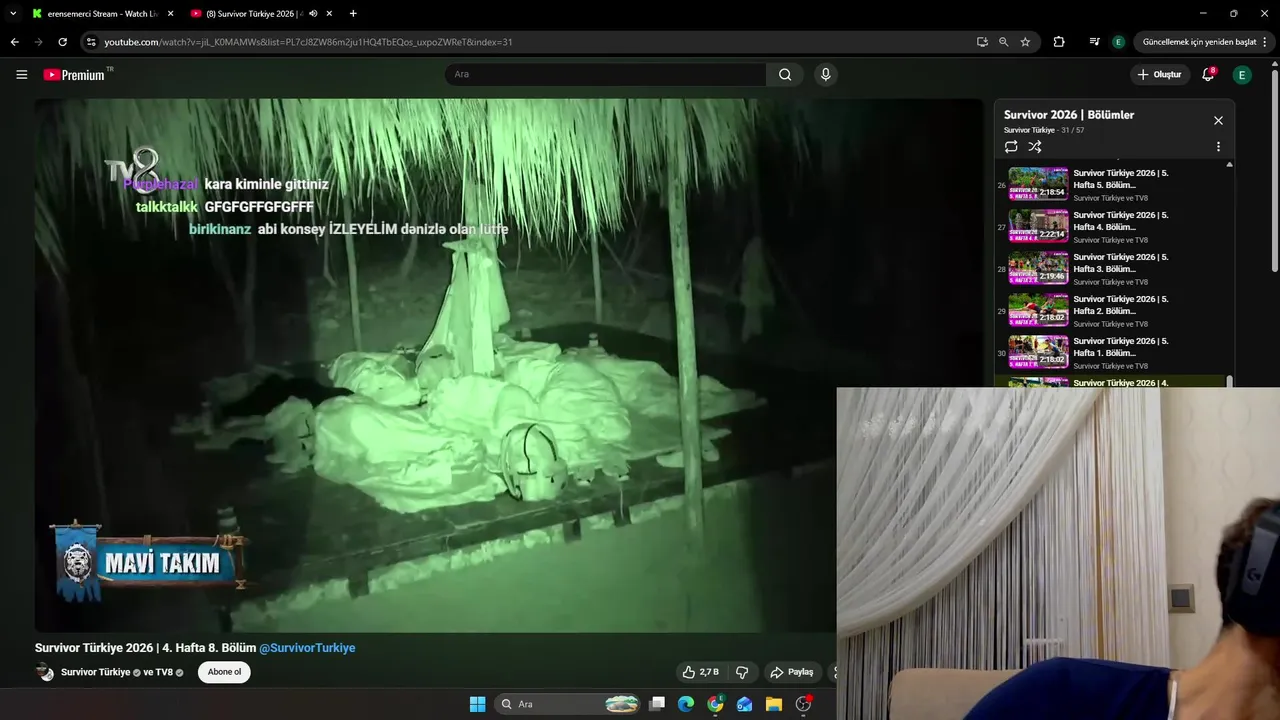Open media controls icon in toolbar
The width and height of the screenshot is (1280, 720).
(x=1094, y=42)
